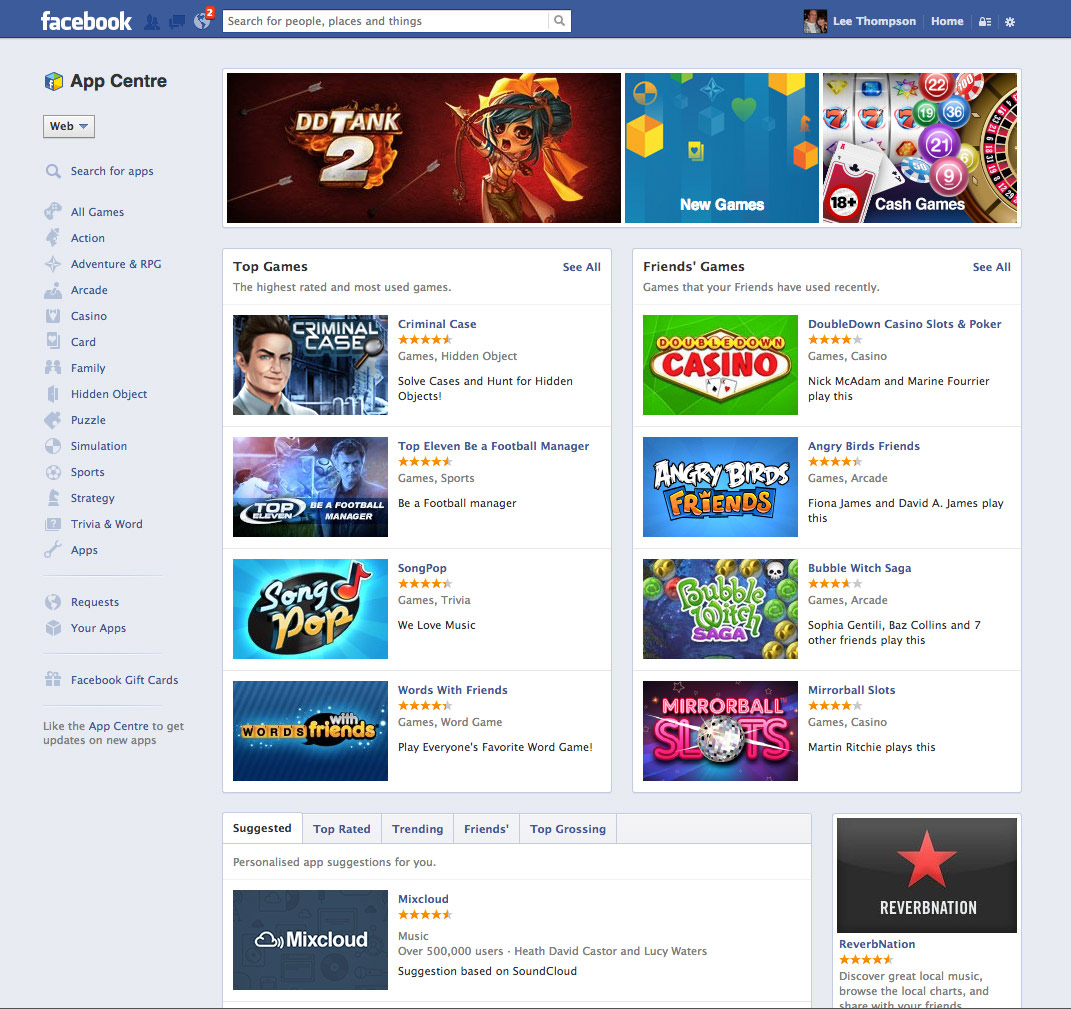Open notifications globe with 2 badge

coord(203,20)
